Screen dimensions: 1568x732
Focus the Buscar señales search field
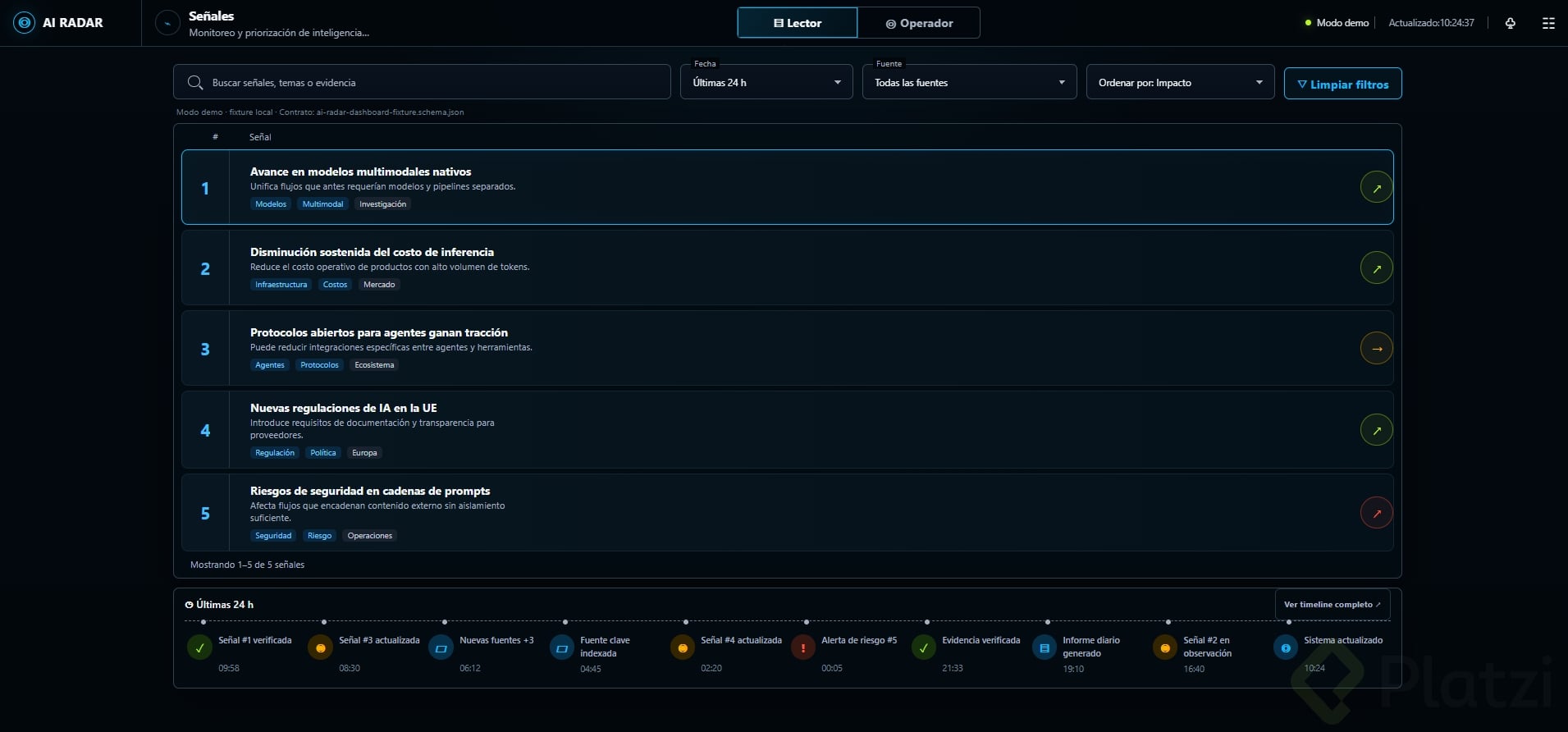point(422,82)
